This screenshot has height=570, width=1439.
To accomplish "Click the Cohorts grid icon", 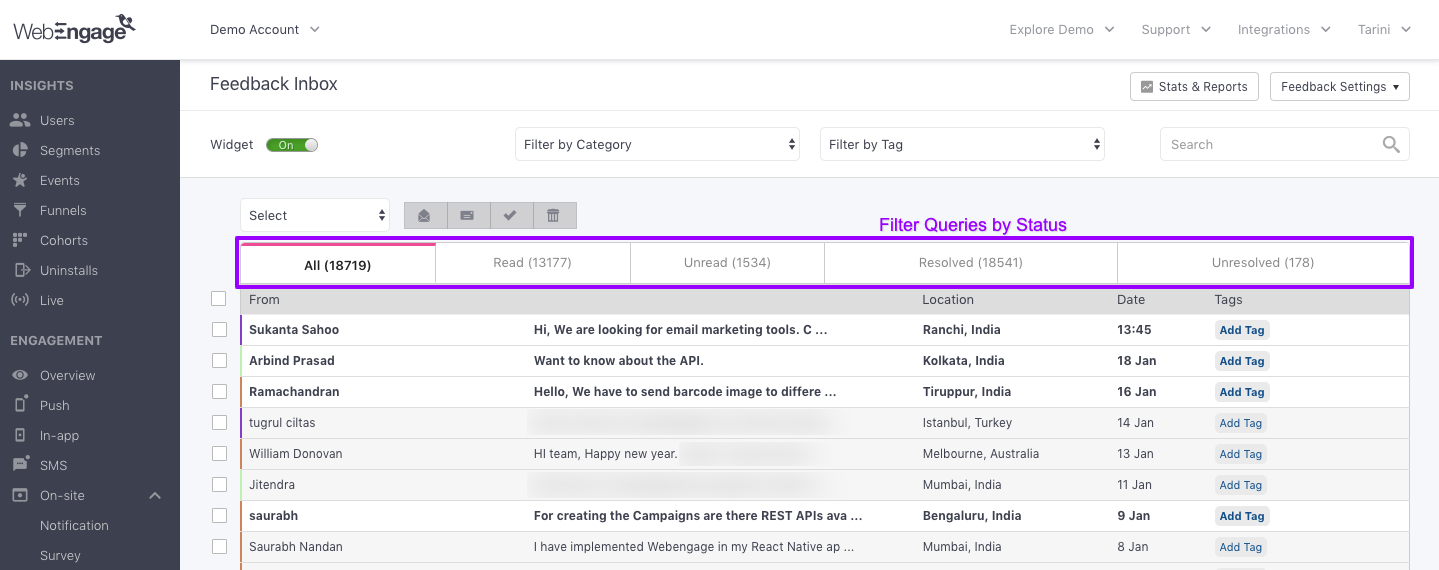I will click(x=20, y=240).
